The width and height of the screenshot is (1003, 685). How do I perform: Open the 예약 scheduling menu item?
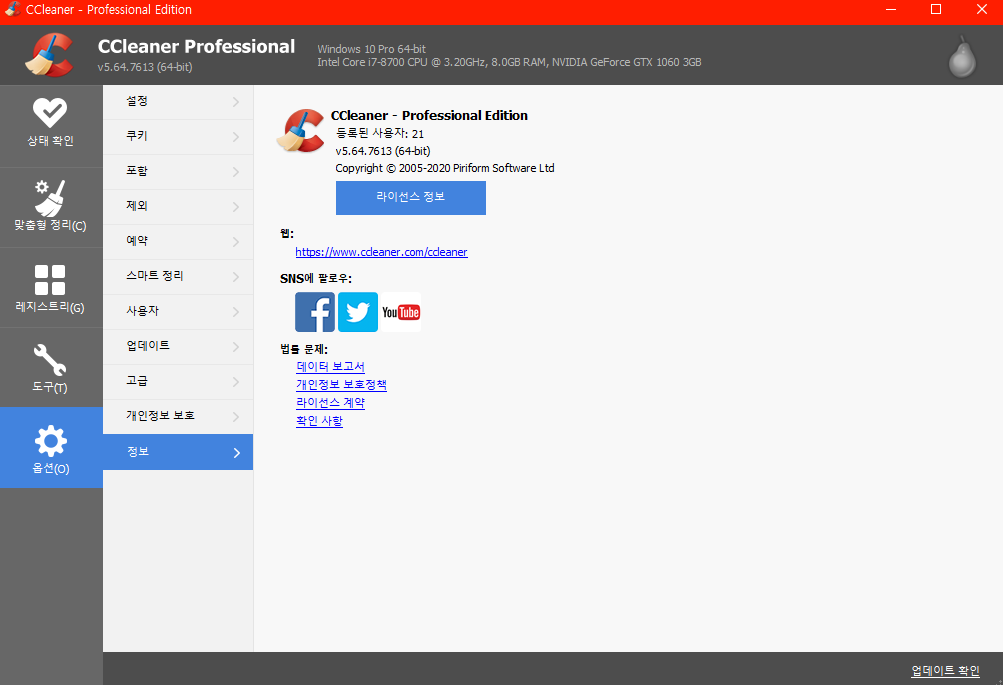coord(178,241)
